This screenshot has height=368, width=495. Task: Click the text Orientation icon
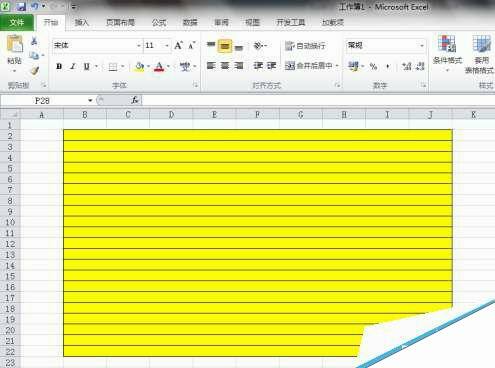point(258,45)
